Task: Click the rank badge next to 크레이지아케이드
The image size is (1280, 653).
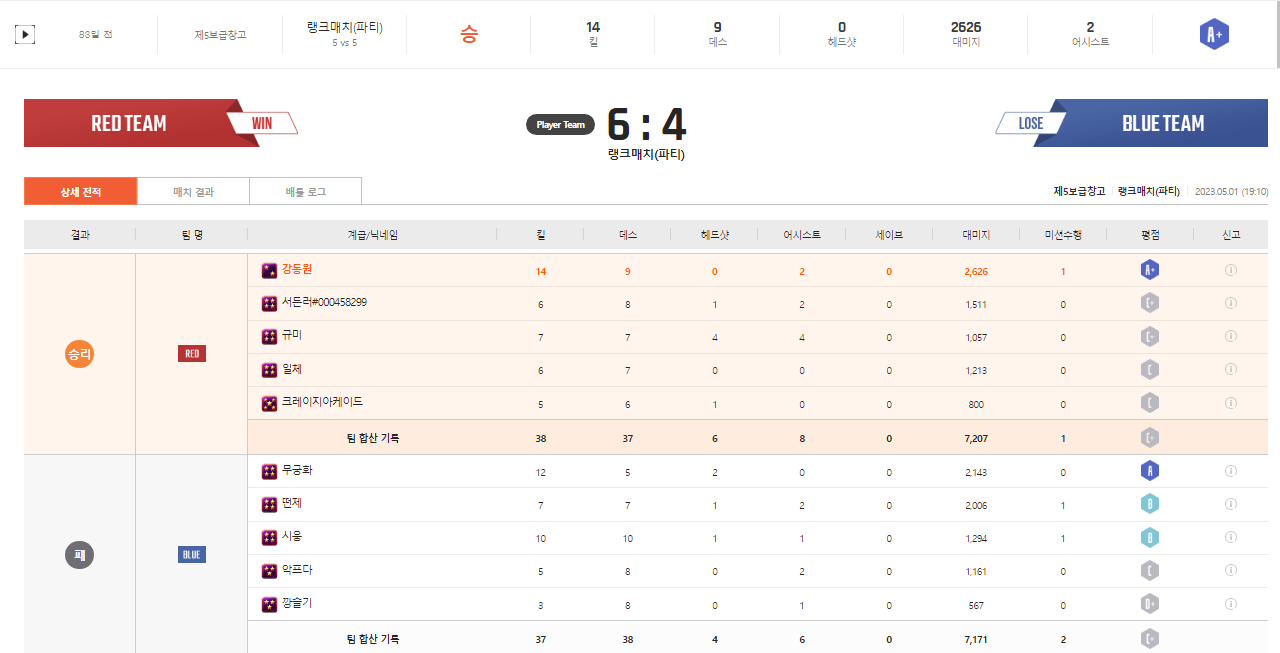Action: coord(269,404)
